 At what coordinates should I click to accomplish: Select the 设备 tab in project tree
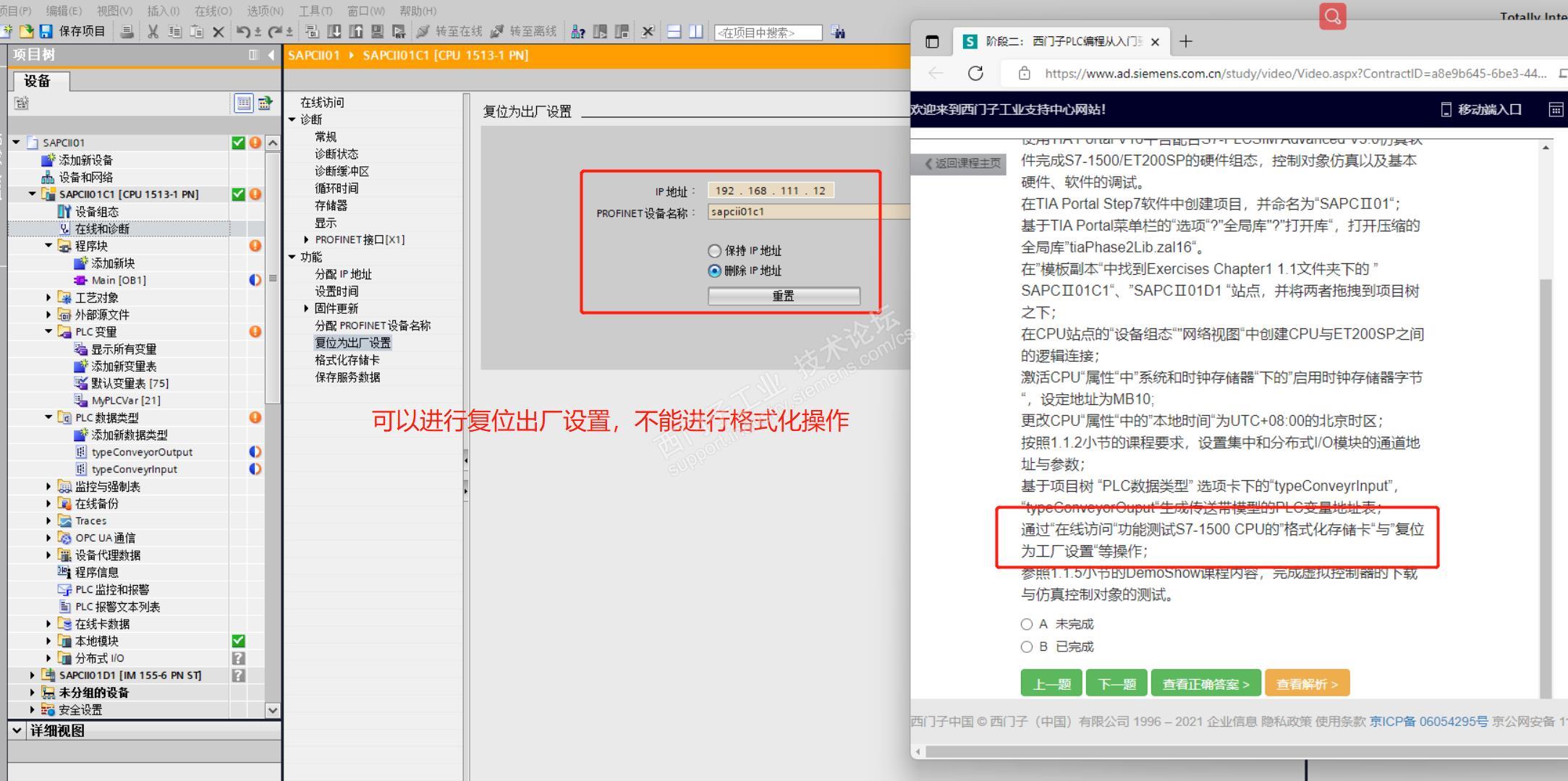click(38, 81)
